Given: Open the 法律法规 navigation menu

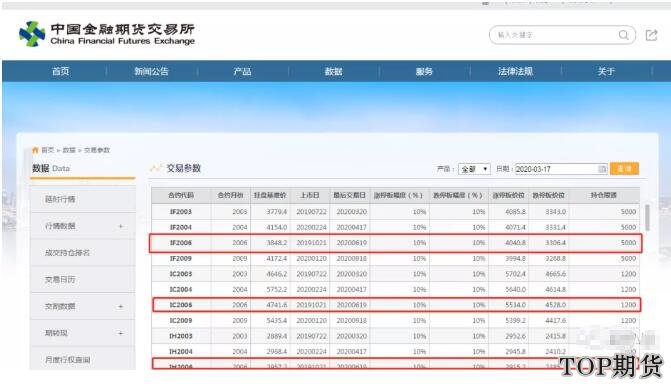Looking at the screenshot, I should pyautogui.click(x=515, y=71).
